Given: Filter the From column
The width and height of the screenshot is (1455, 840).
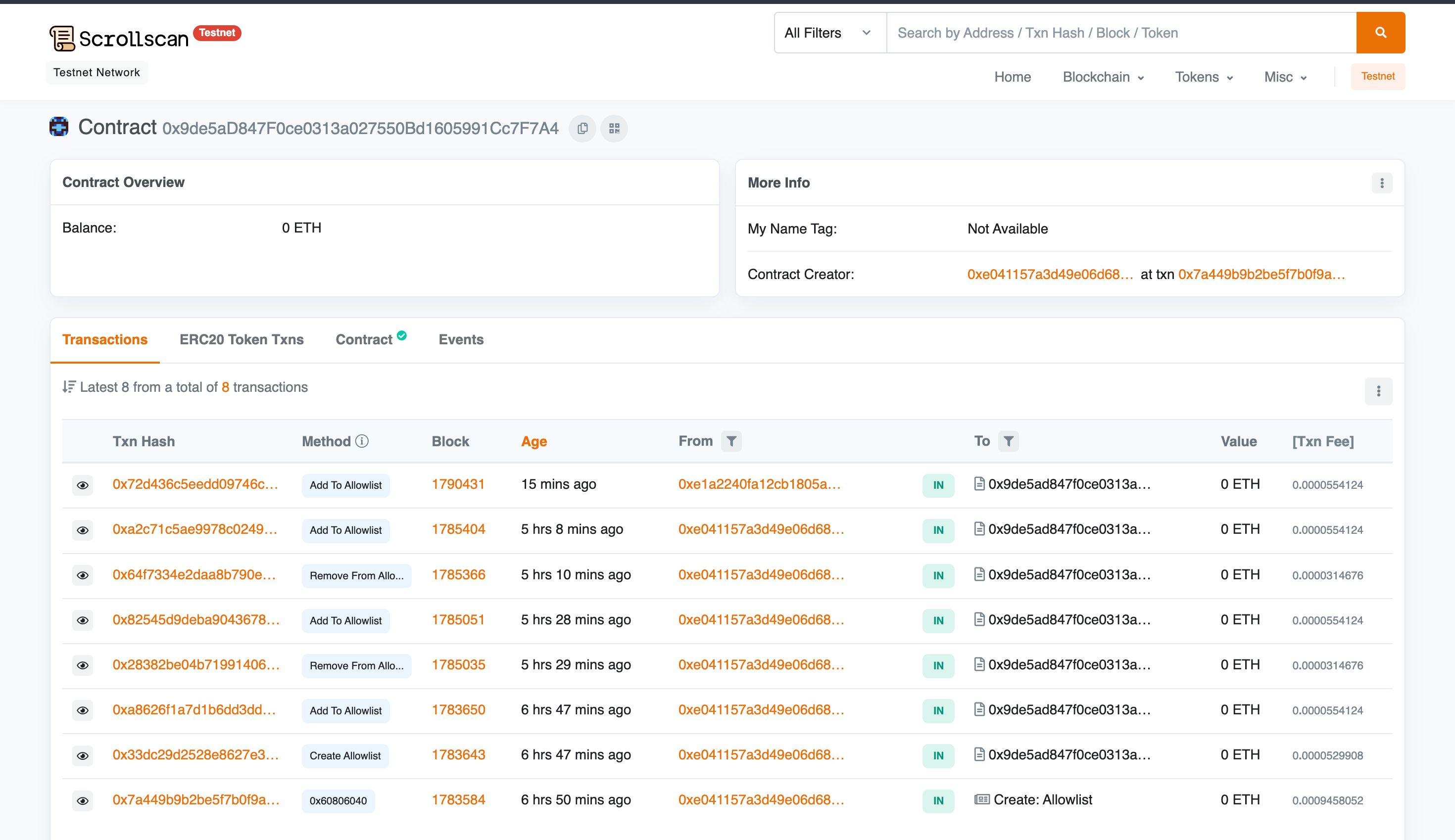Looking at the screenshot, I should pyautogui.click(x=731, y=441).
